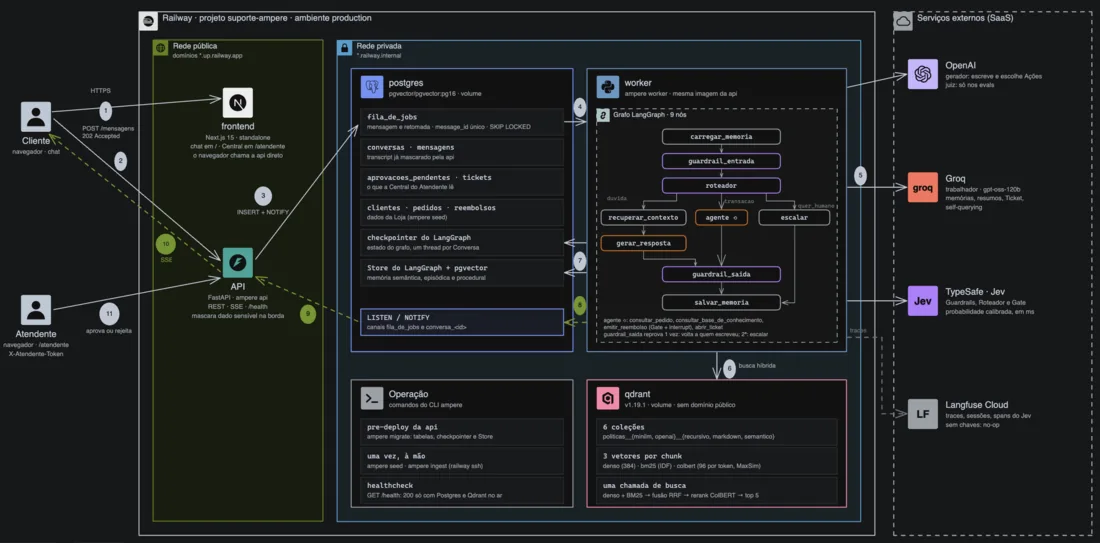Screen dimensions: 1100x543
Task: Click the cloud icon beside Serviços externos
Action: tap(903, 21)
